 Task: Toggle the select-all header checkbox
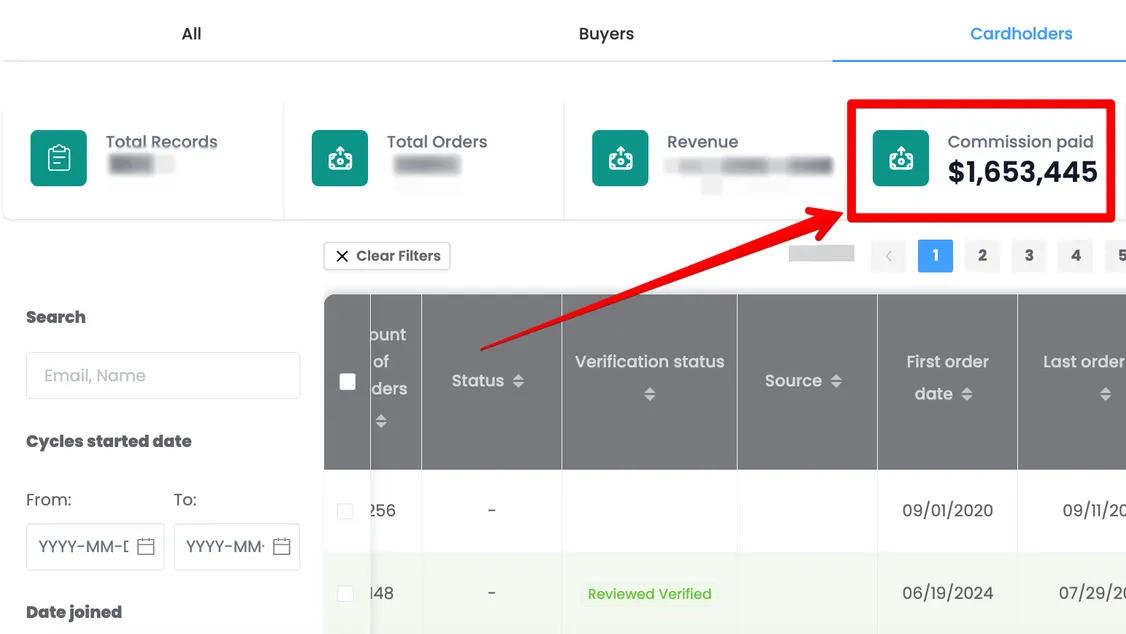click(x=348, y=381)
